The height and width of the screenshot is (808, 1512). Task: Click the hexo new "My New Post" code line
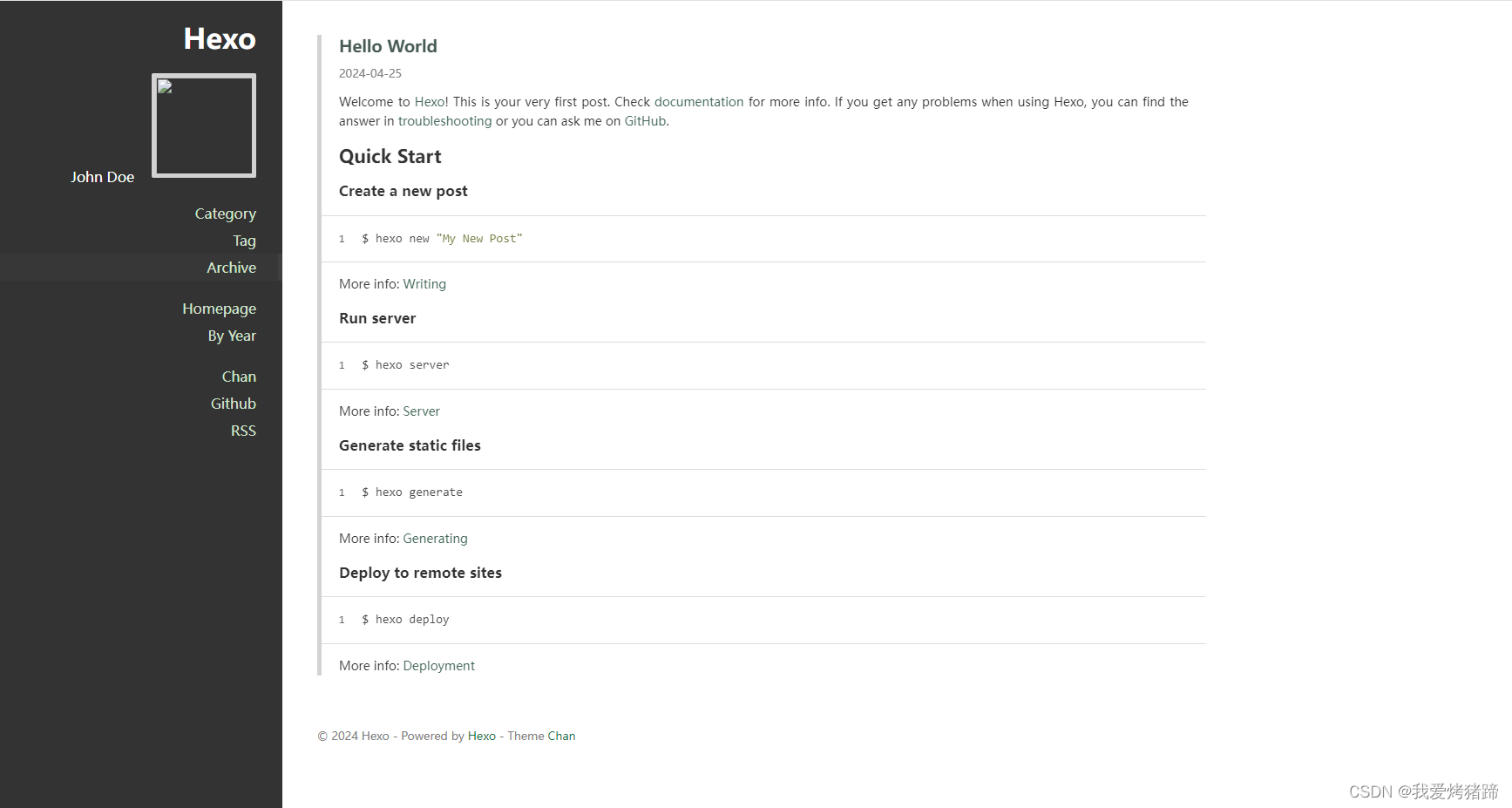442,239
